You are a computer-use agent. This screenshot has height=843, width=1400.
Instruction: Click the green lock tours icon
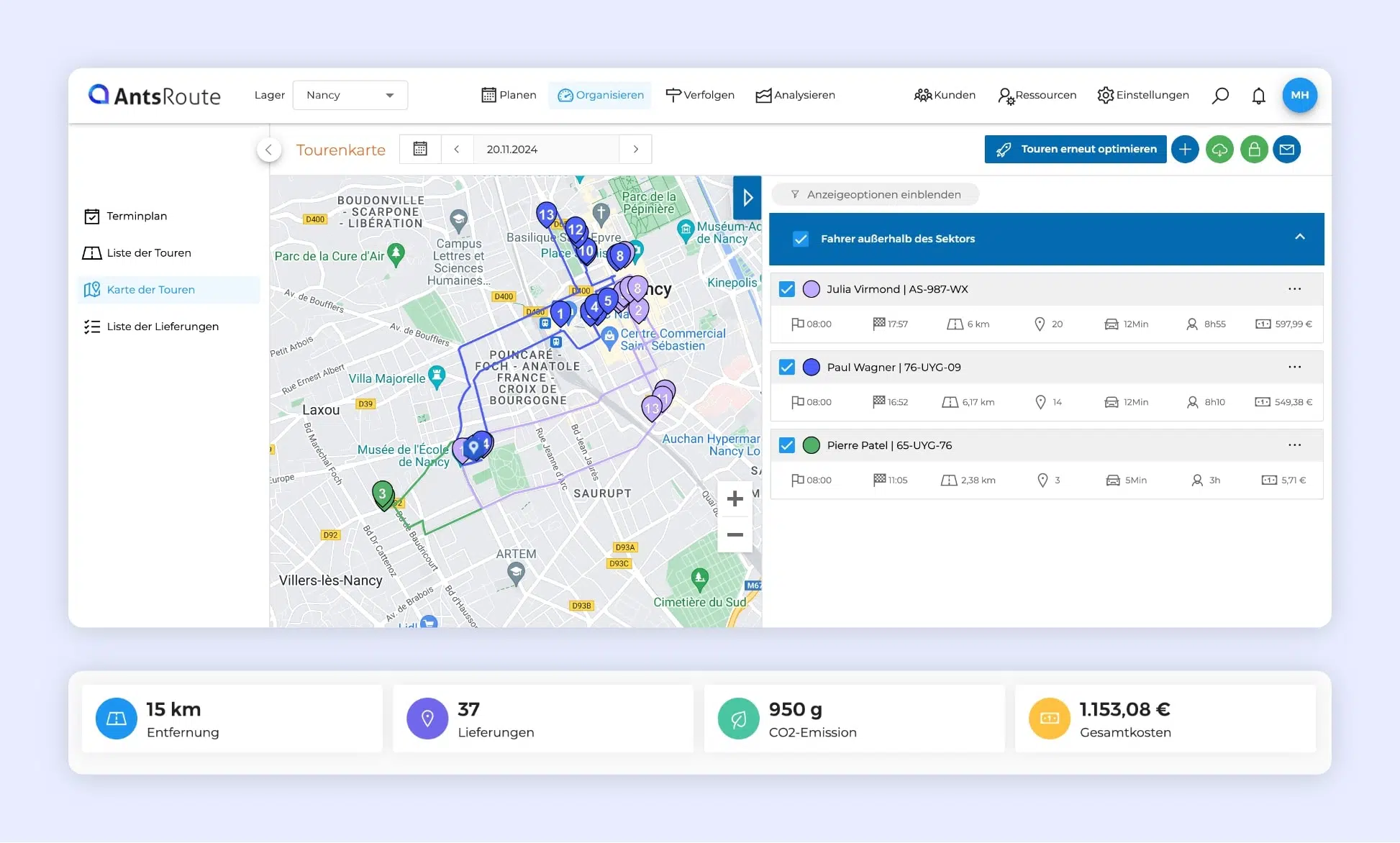click(1254, 150)
